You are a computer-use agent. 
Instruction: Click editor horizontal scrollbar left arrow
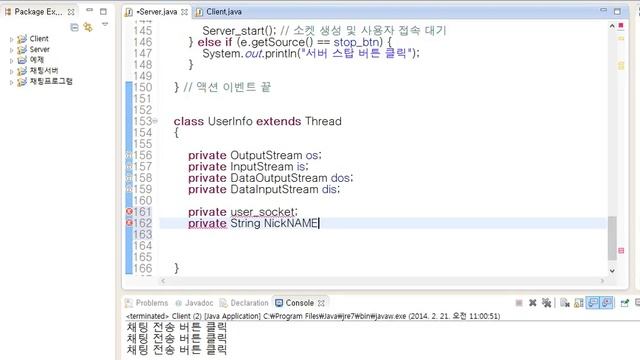click(163, 281)
